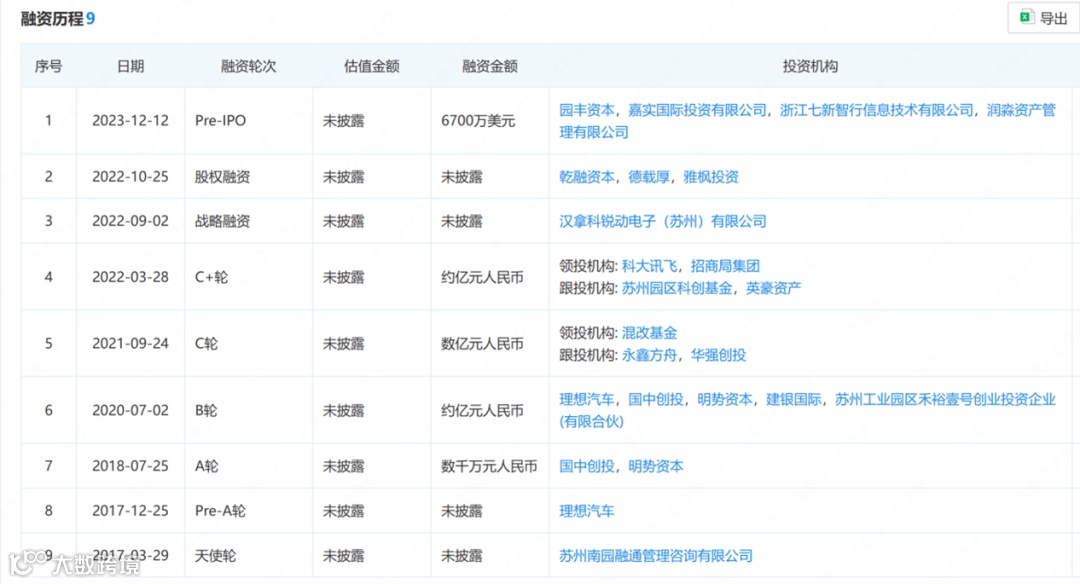Image resolution: width=1080 pixels, height=584 pixels.
Task: Select date cell 2020-07-02
Action: coord(130,410)
